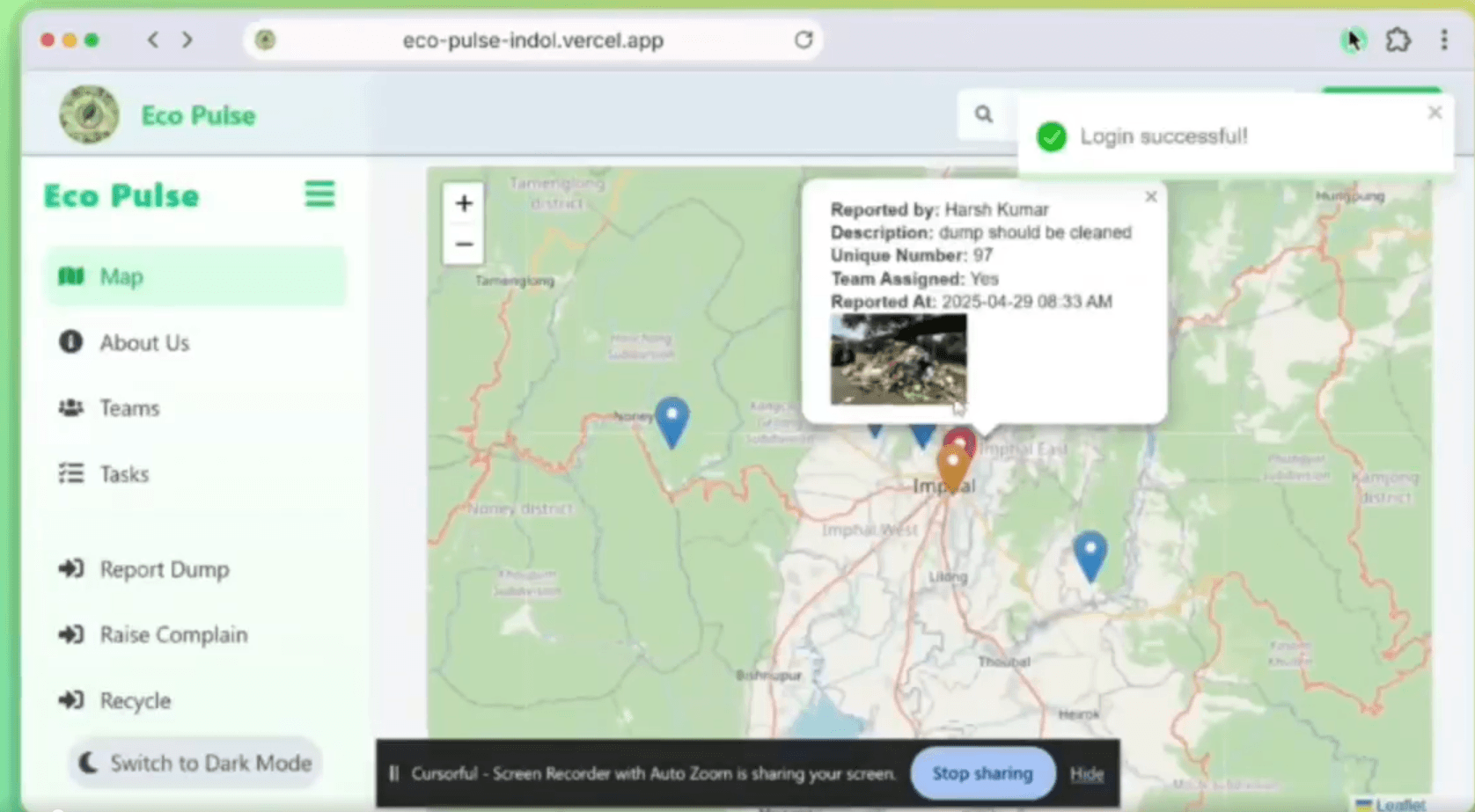The image size is (1475, 812).
Task: Click the search magnifier icon
Action: coord(983,114)
